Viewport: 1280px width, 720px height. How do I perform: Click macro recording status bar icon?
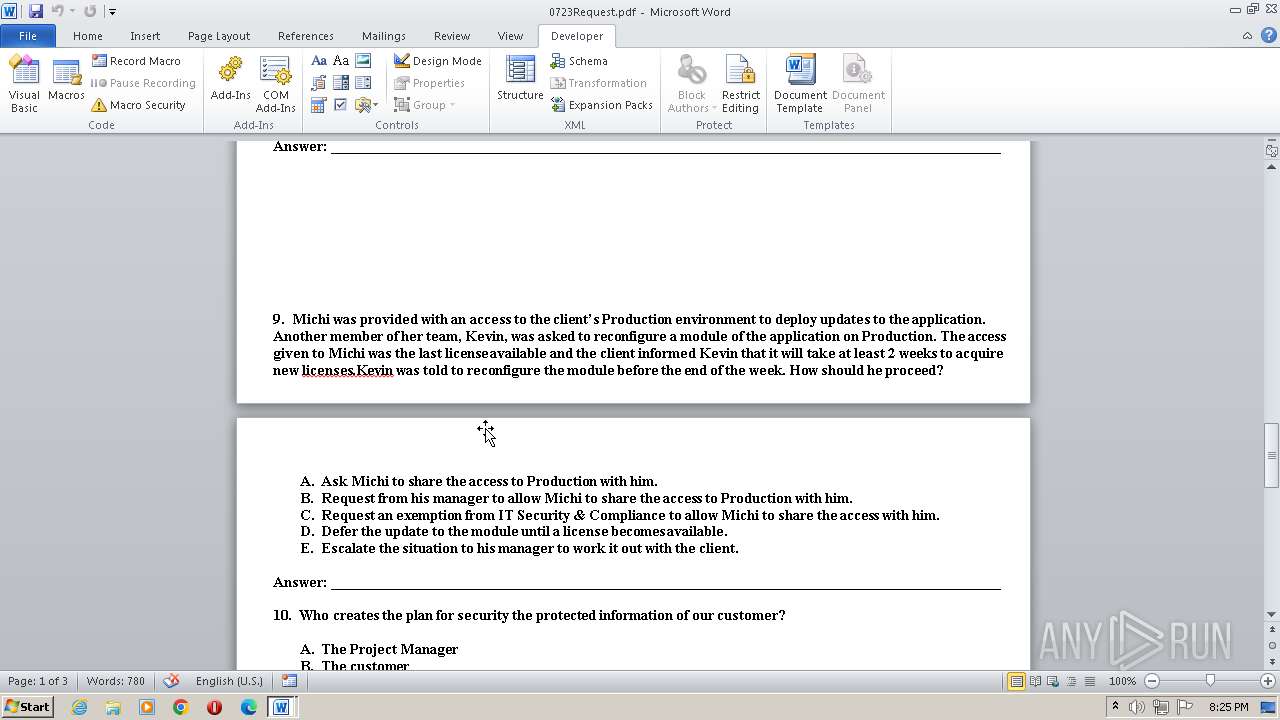click(x=289, y=681)
